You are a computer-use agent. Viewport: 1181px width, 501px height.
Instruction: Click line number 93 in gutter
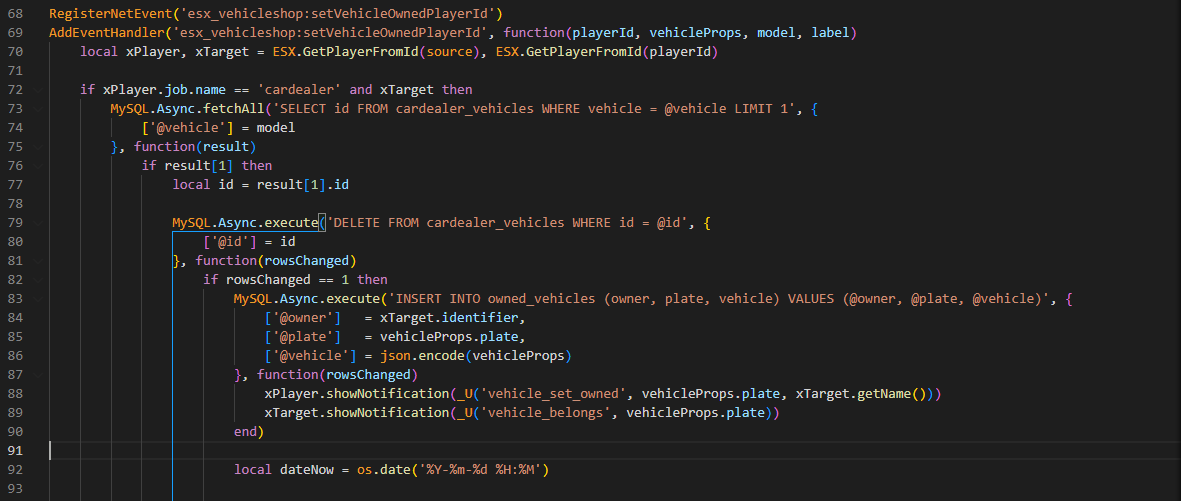(x=15, y=488)
